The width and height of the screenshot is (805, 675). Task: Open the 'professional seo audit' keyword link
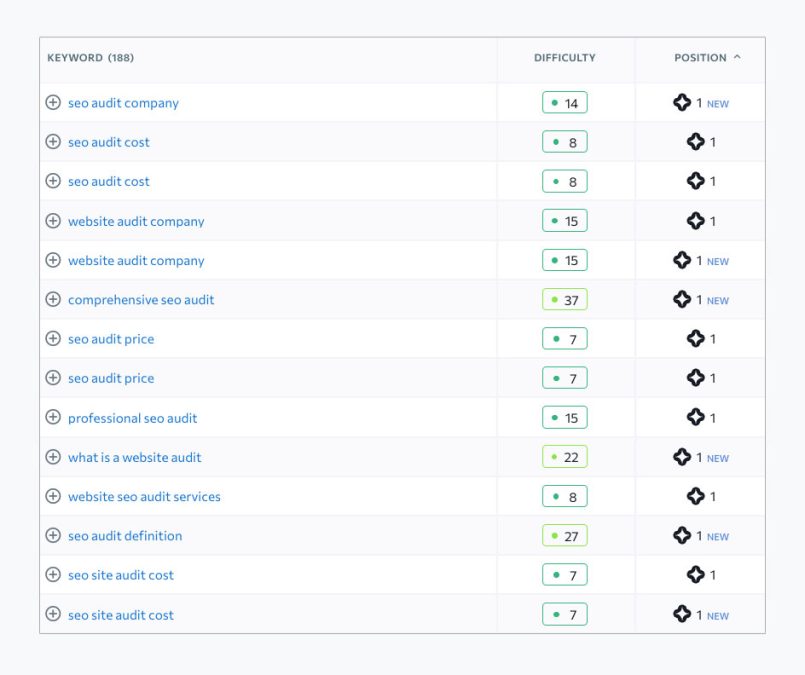click(x=132, y=418)
